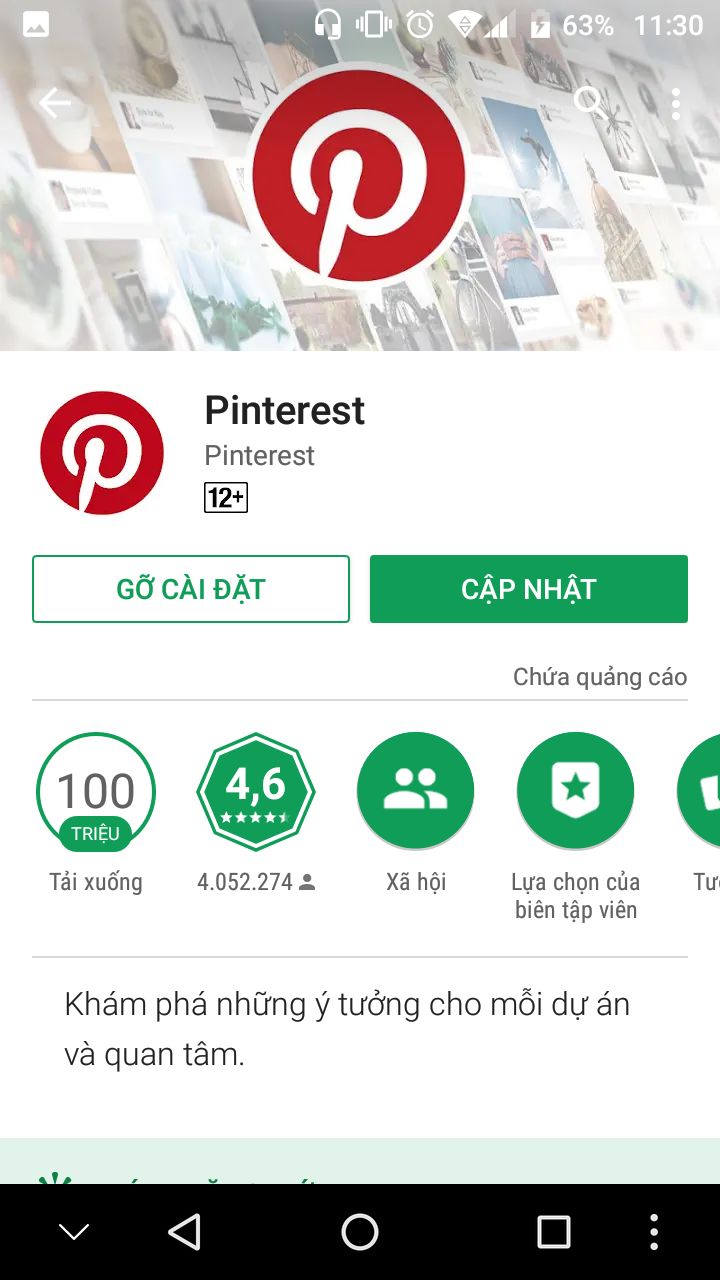Open the Lựa chọn của biên tập viên badge
This screenshot has height=1280, width=720.
[x=576, y=792]
